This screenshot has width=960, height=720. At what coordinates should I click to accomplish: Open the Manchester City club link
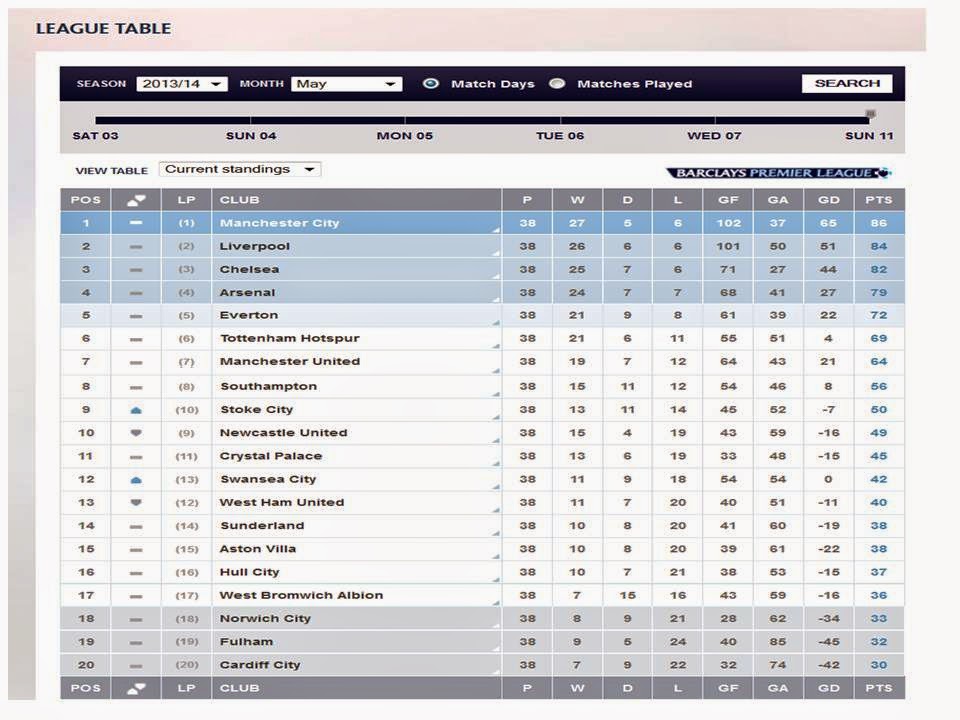pyautogui.click(x=279, y=223)
